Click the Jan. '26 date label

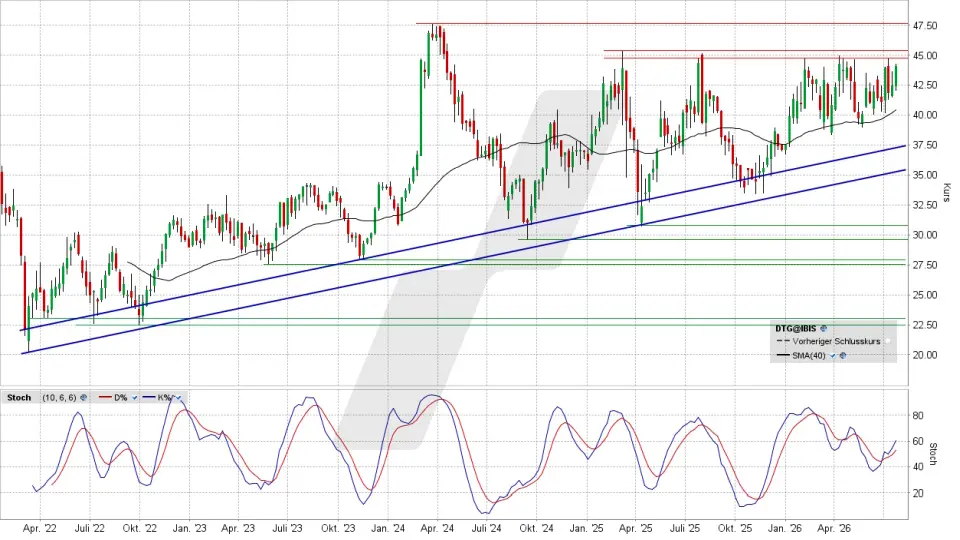[785, 528]
